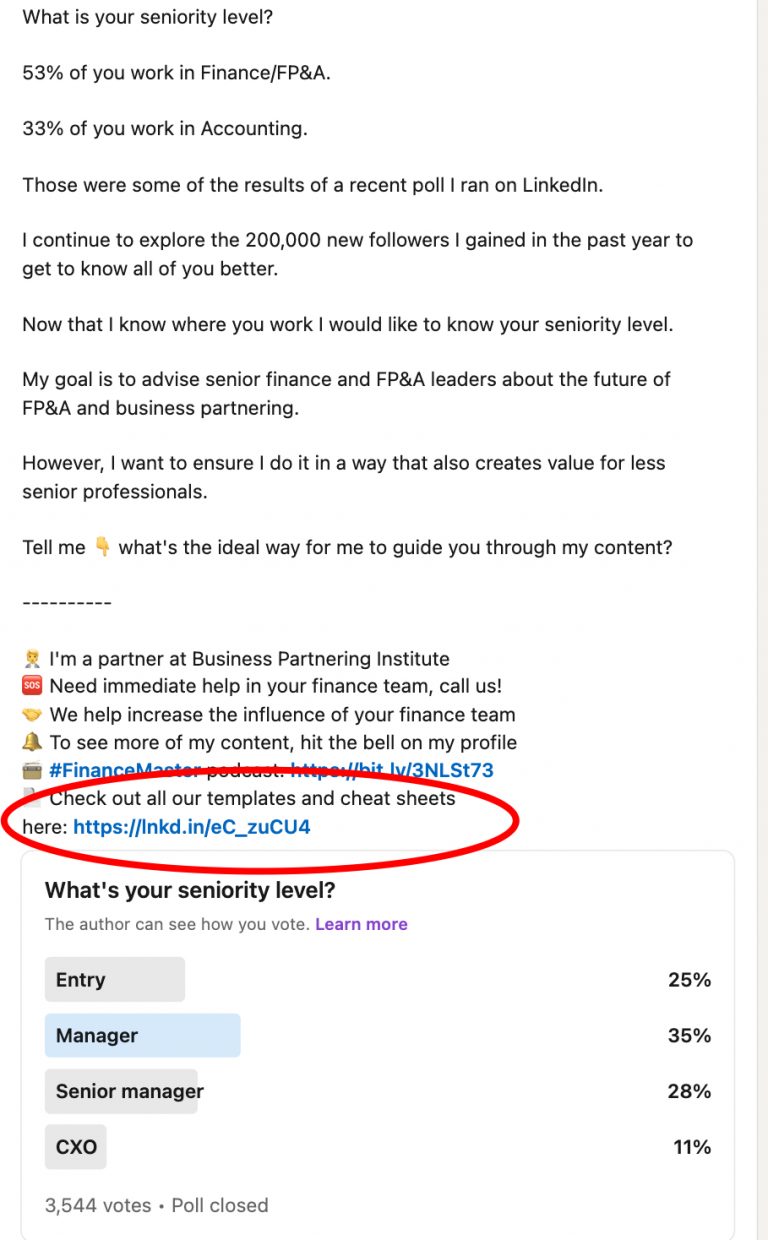Click the red SOS emoji icon
This screenshot has height=1240, width=768.
point(32,686)
